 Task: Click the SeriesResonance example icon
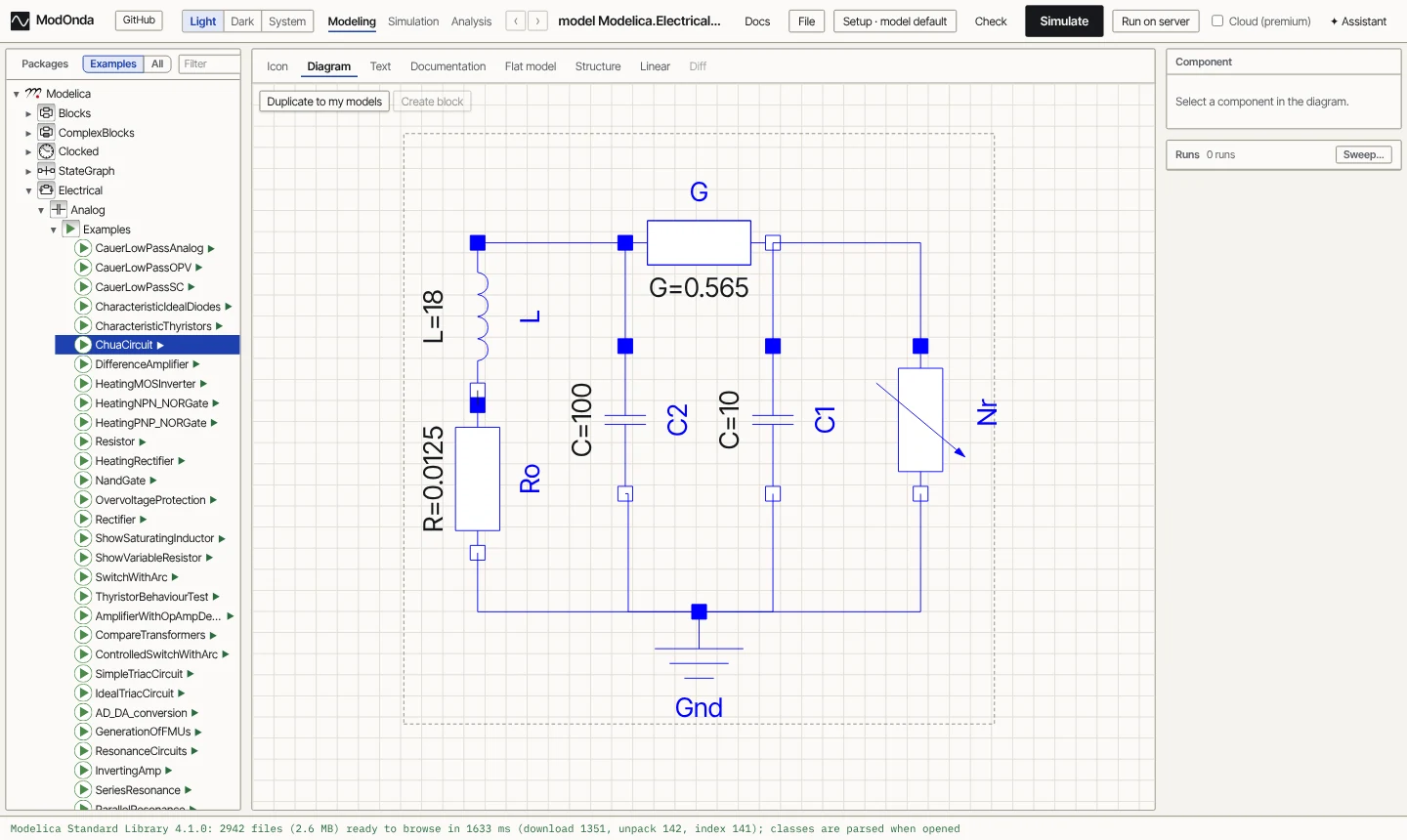83,790
